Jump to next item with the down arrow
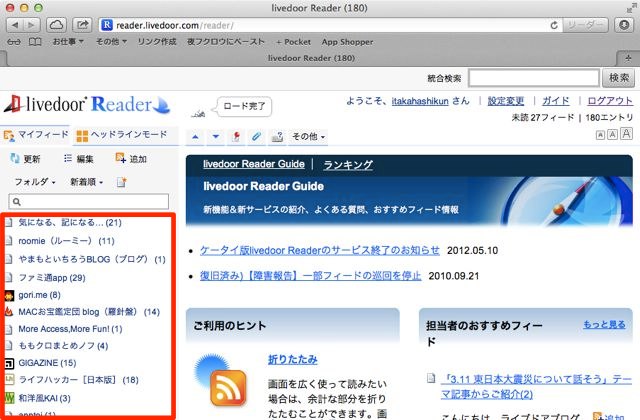Screen dimensions: 640x420 216,137
